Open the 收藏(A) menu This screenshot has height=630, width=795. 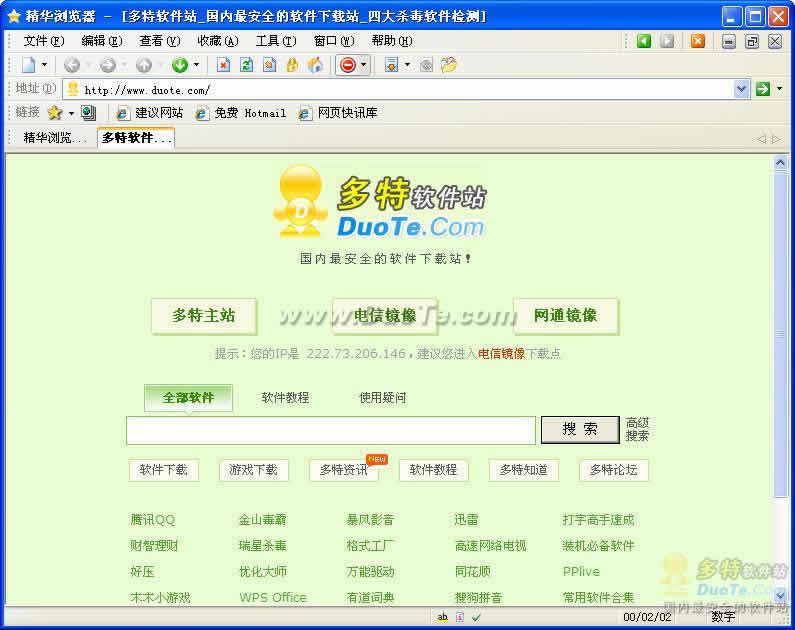click(x=218, y=41)
